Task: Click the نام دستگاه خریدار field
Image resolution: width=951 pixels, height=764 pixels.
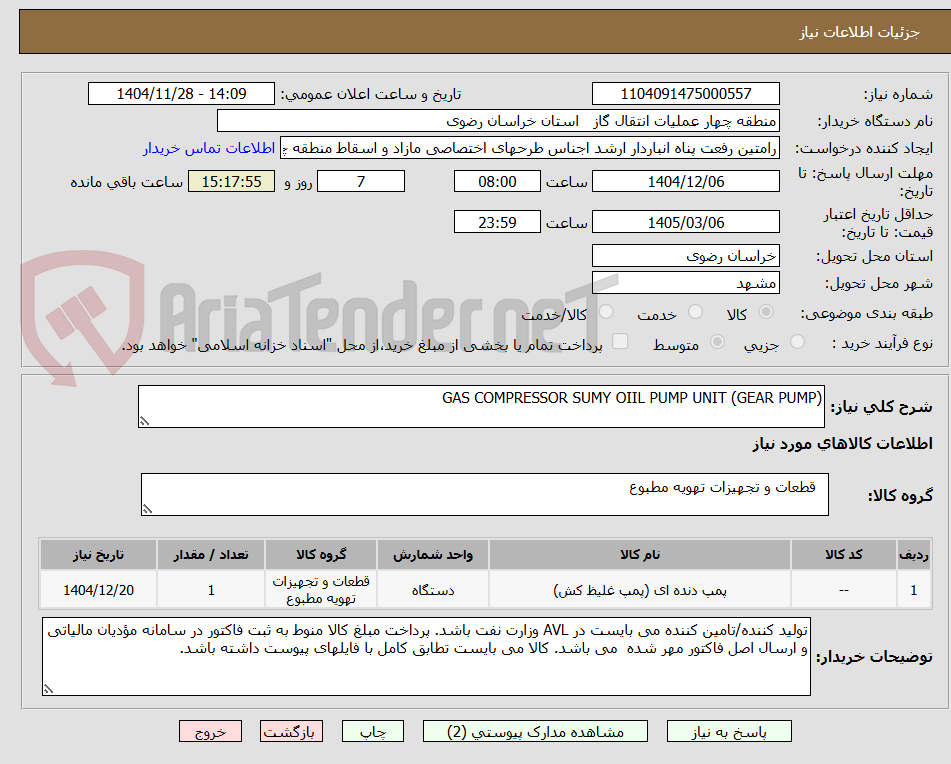Action: [x=498, y=121]
